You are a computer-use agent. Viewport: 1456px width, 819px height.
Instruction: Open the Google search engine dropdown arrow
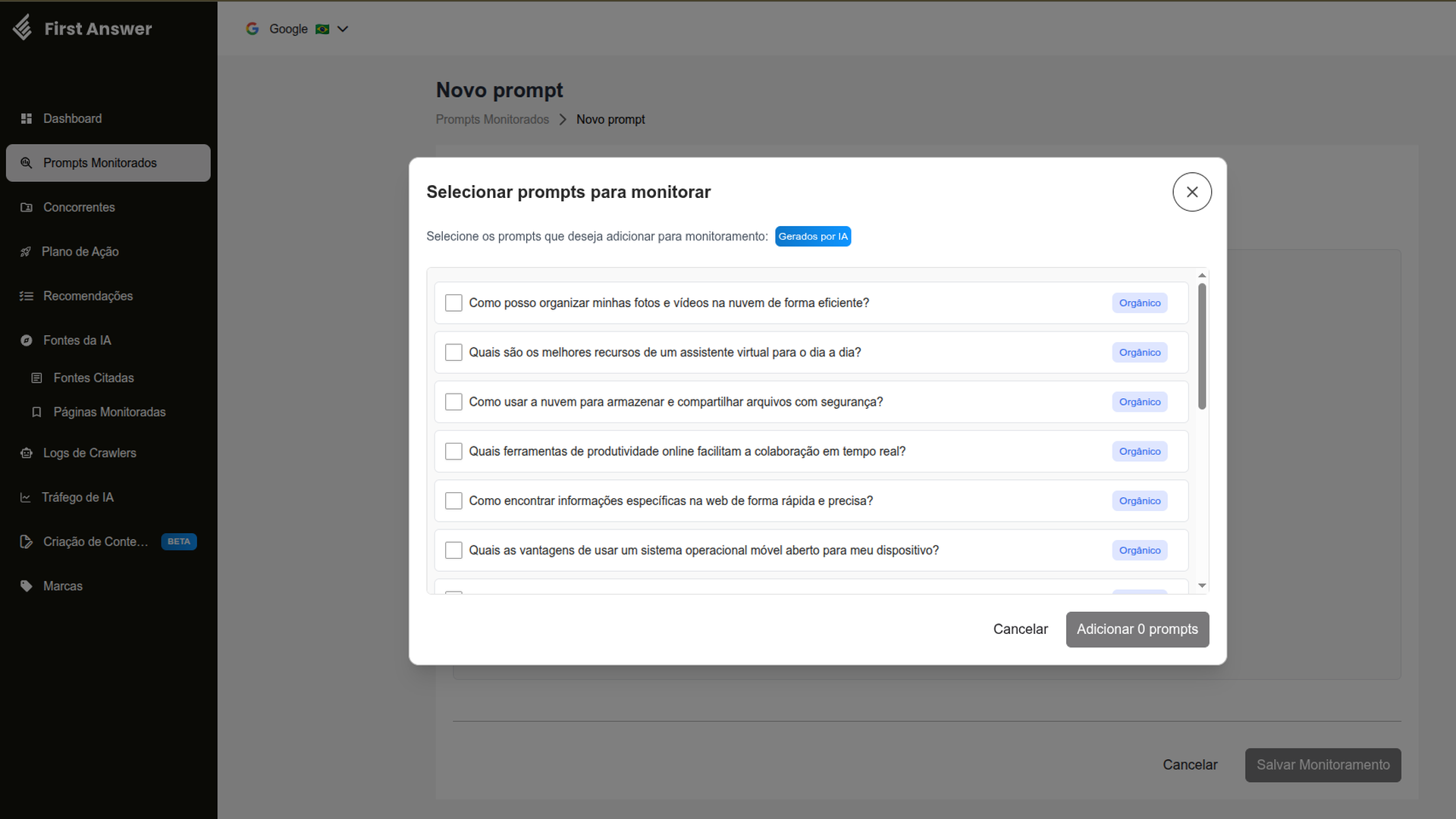tap(343, 29)
